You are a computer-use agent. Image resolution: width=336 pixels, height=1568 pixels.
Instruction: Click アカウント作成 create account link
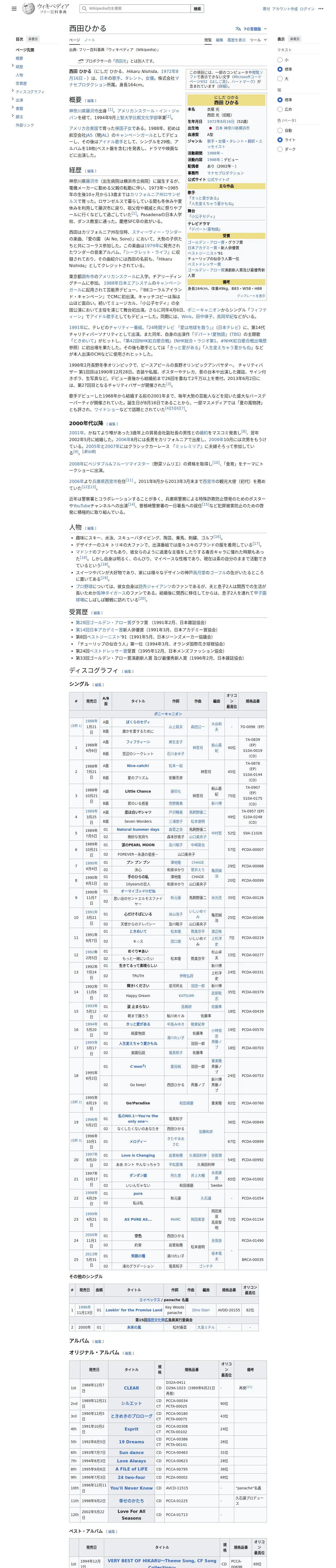point(285,9)
